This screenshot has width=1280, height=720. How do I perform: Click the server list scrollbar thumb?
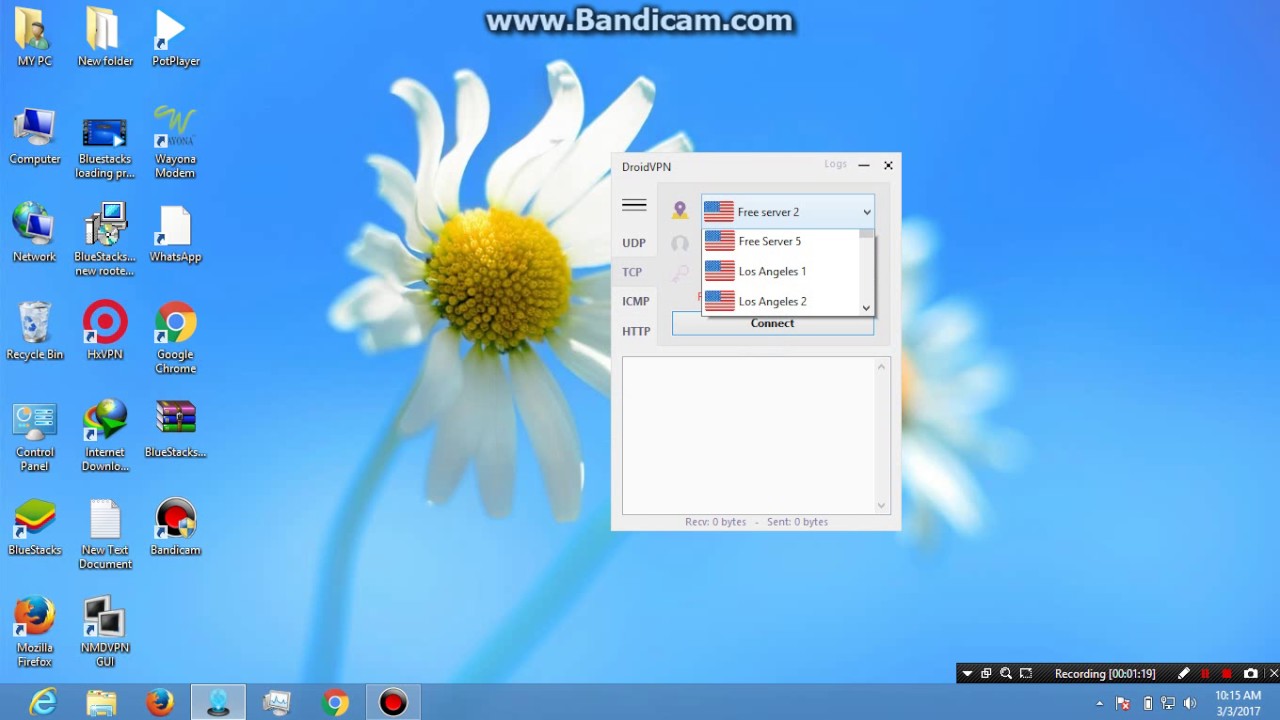pyautogui.click(x=866, y=234)
